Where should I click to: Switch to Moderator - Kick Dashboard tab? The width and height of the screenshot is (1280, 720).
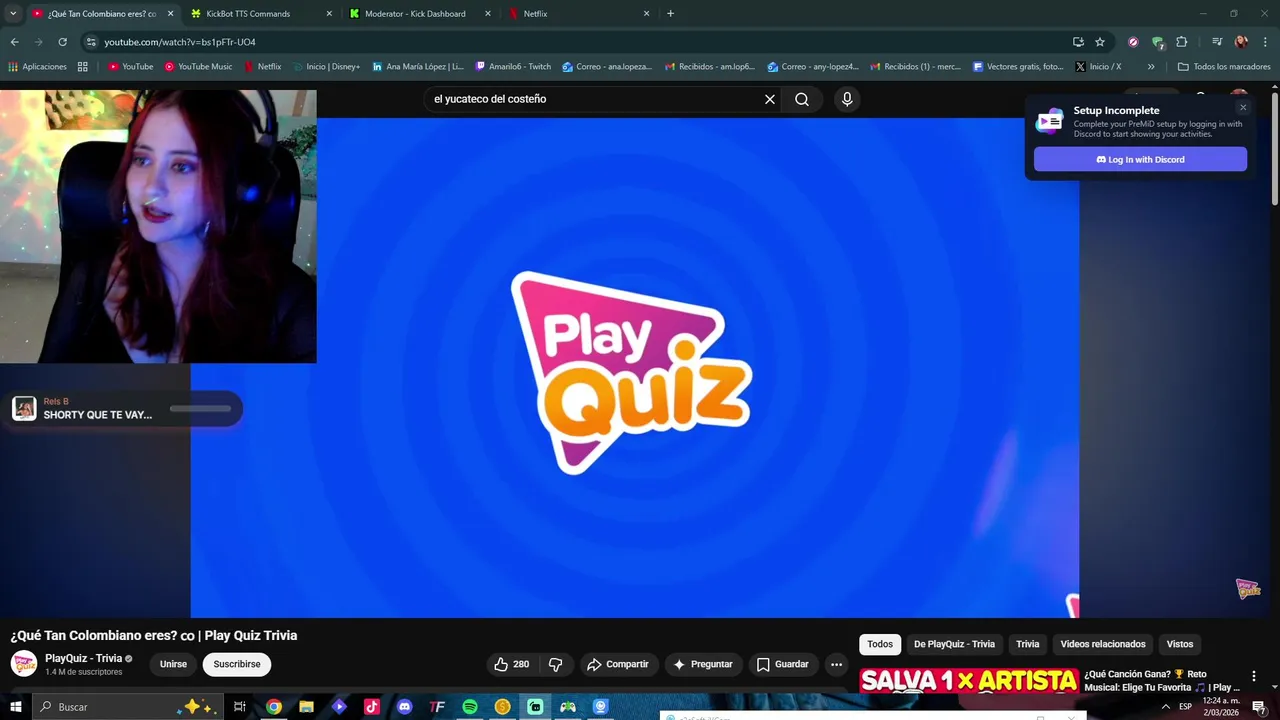point(420,14)
